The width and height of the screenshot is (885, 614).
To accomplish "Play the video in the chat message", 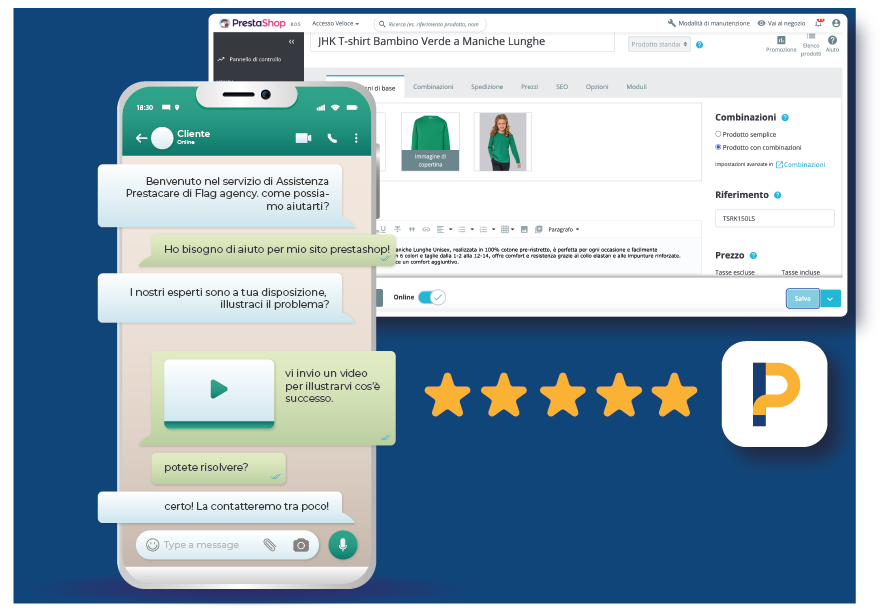I will click(x=219, y=389).
